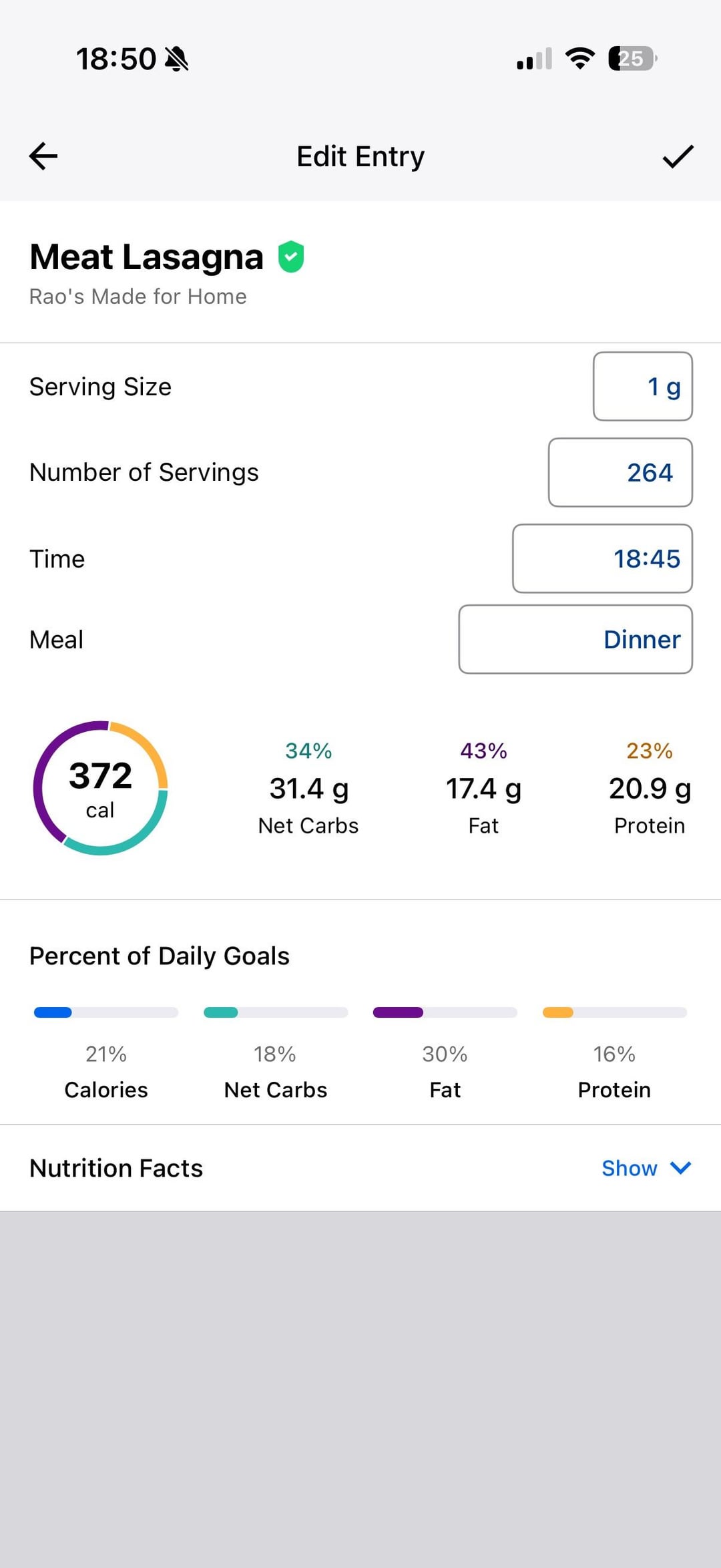The width and height of the screenshot is (721, 1568).
Task: Change the Time field value 18:45
Action: (x=602, y=558)
